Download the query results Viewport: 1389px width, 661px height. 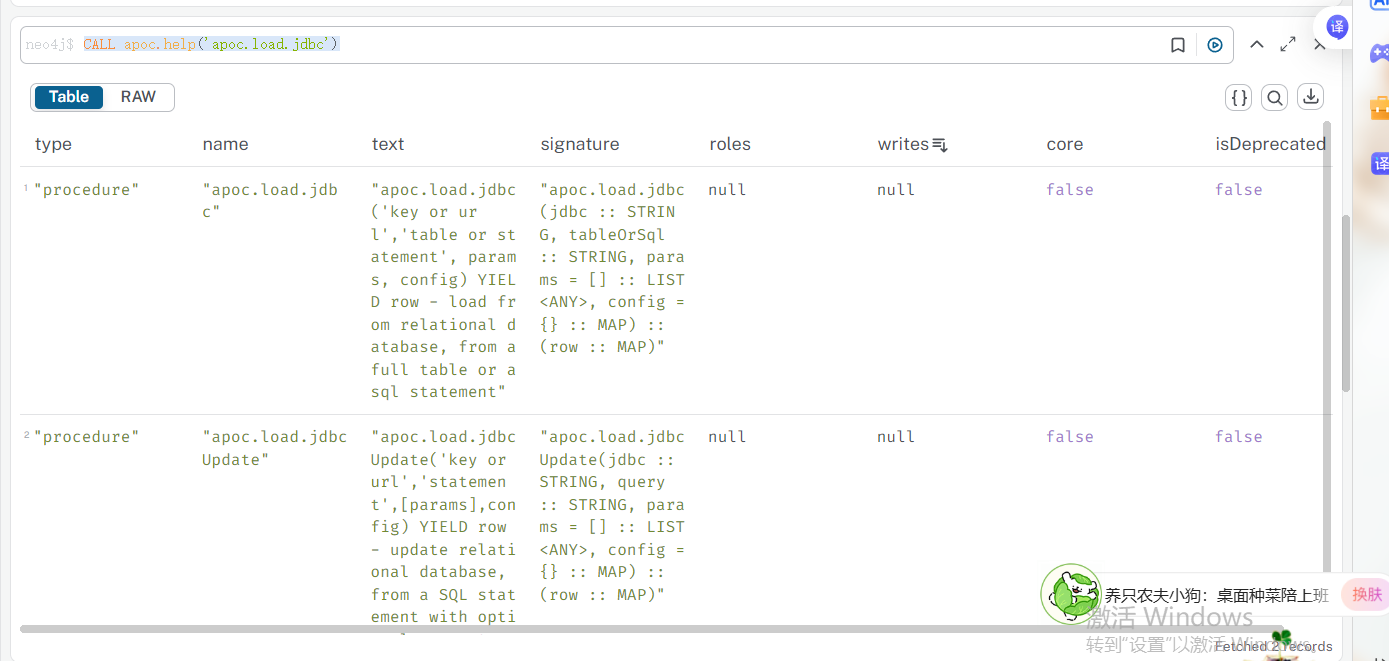coord(1310,97)
